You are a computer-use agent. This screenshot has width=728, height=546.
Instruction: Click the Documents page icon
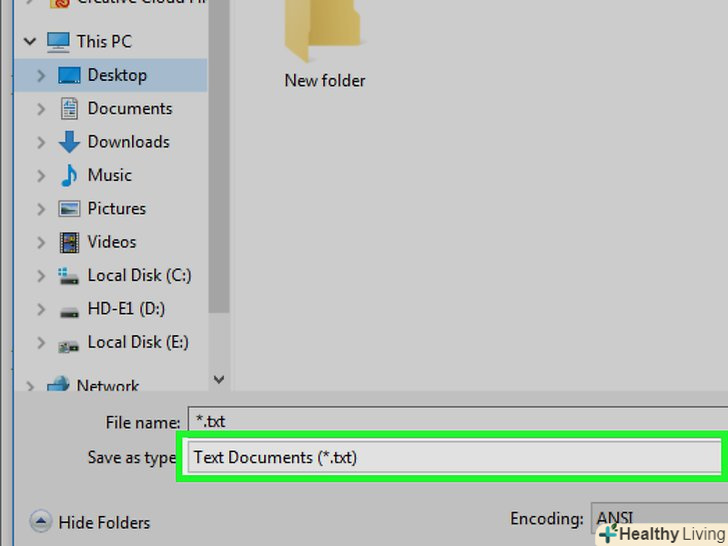click(69, 109)
